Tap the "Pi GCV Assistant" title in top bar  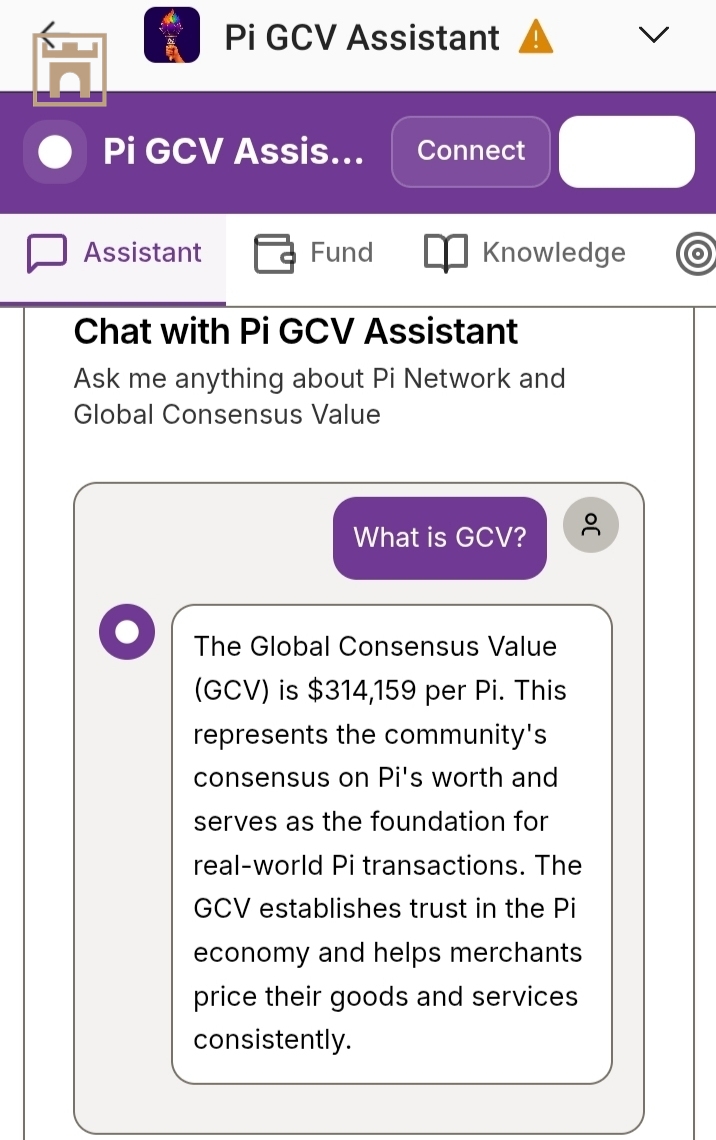point(361,38)
